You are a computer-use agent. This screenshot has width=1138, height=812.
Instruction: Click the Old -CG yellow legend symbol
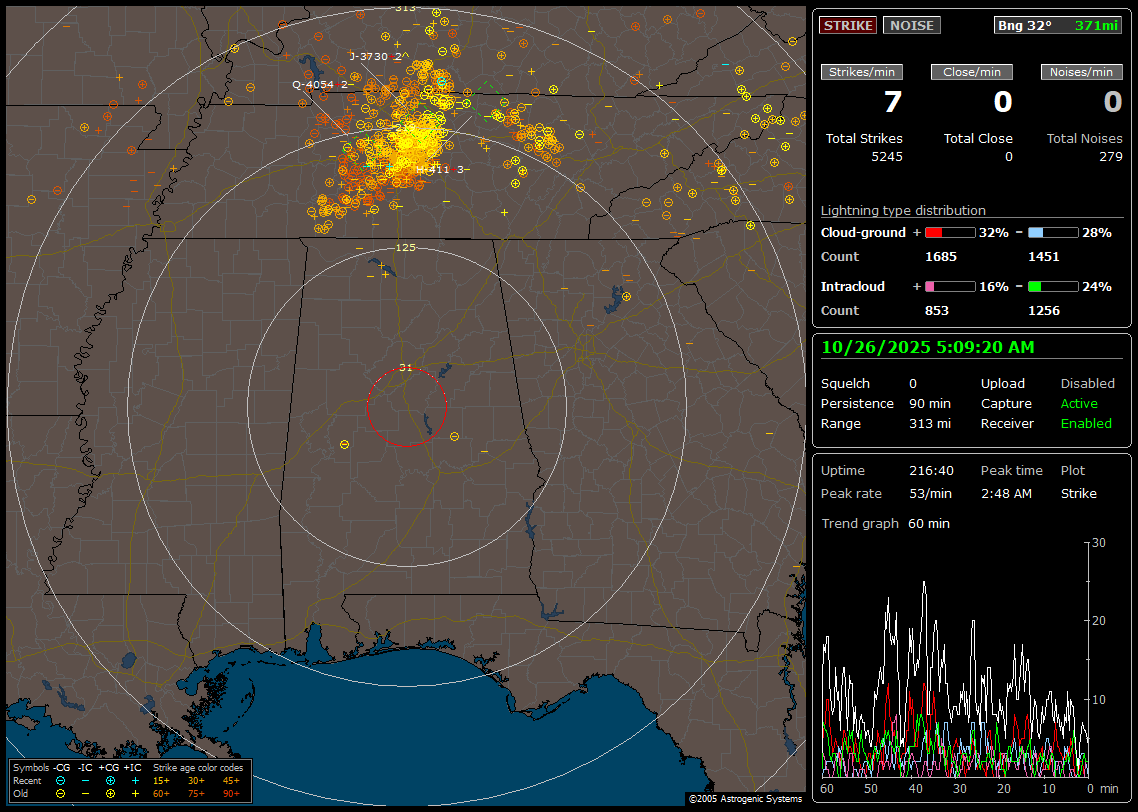click(61, 793)
